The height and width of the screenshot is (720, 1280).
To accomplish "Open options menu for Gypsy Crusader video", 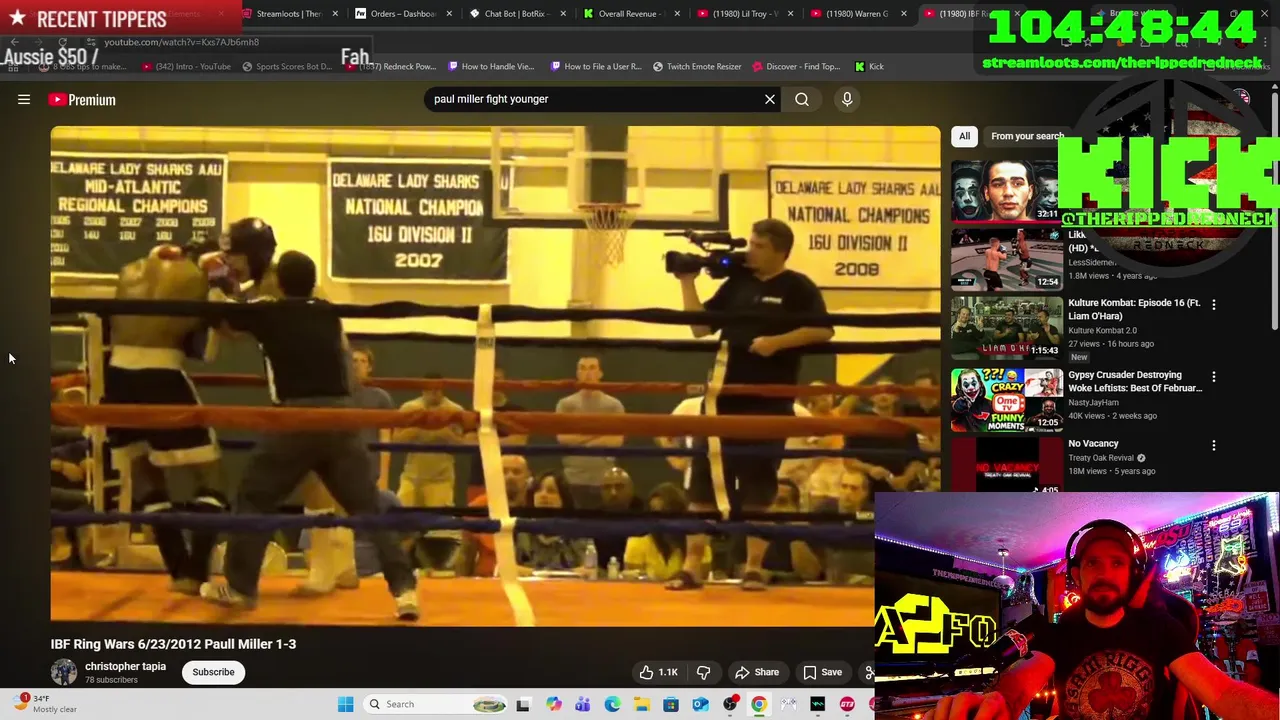I will (1214, 376).
